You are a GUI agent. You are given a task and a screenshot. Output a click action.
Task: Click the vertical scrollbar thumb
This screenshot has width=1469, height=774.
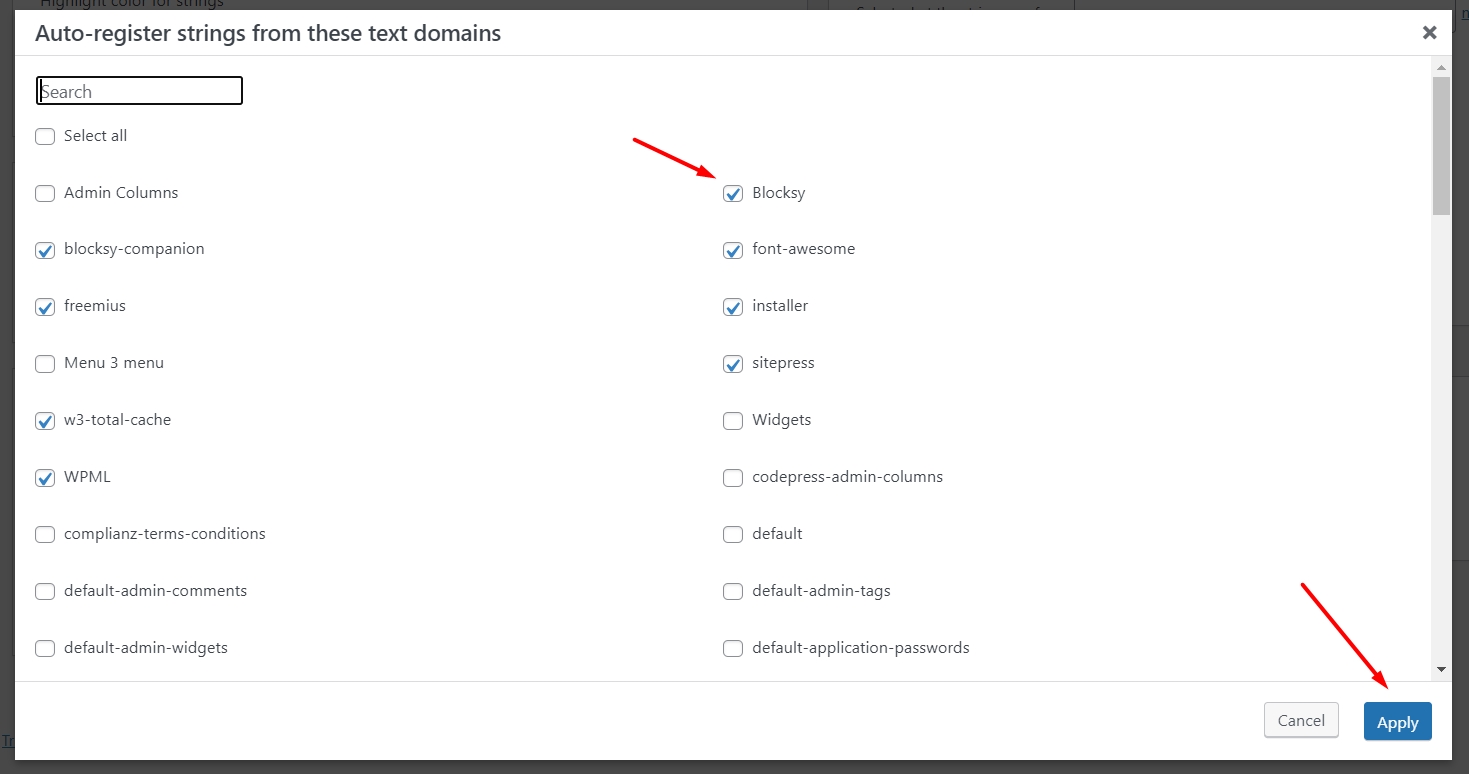[1441, 146]
